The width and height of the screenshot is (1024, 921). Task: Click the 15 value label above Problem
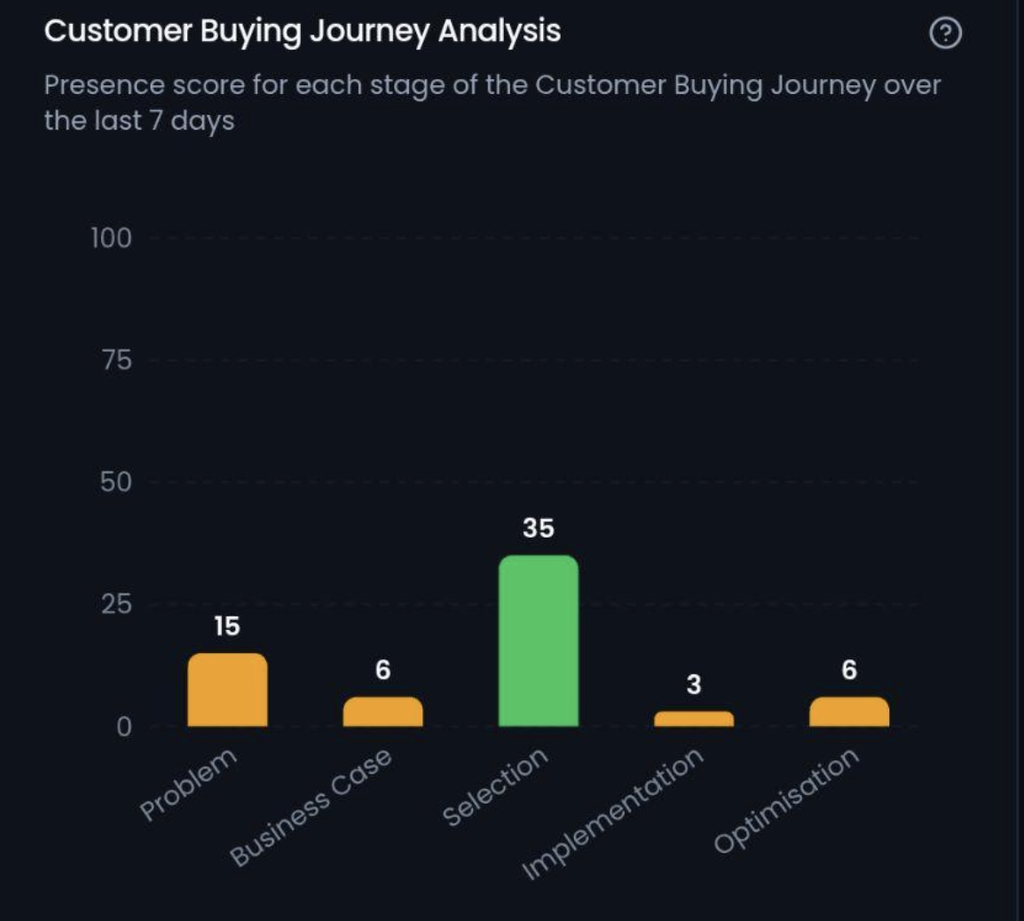point(227,626)
